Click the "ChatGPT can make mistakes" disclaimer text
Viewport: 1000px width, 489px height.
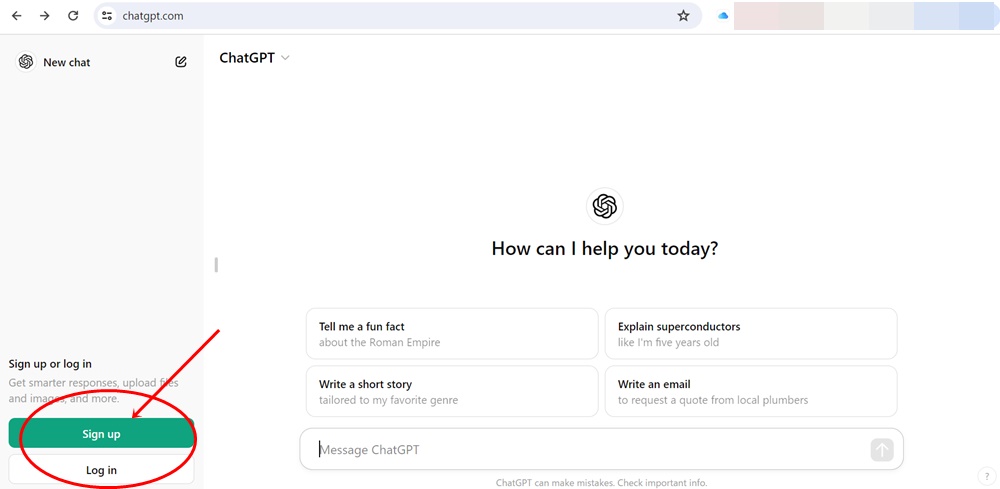601,483
